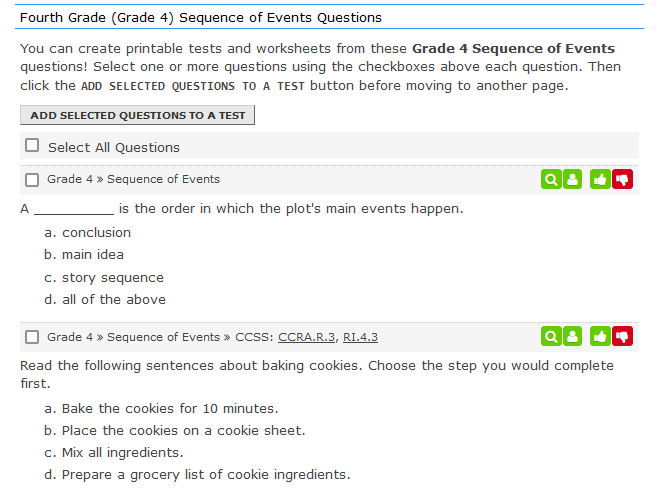This screenshot has height=497, width=657.
Task: Click the Fourth Grade Sequence of Events heading
Action: click(x=201, y=18)
